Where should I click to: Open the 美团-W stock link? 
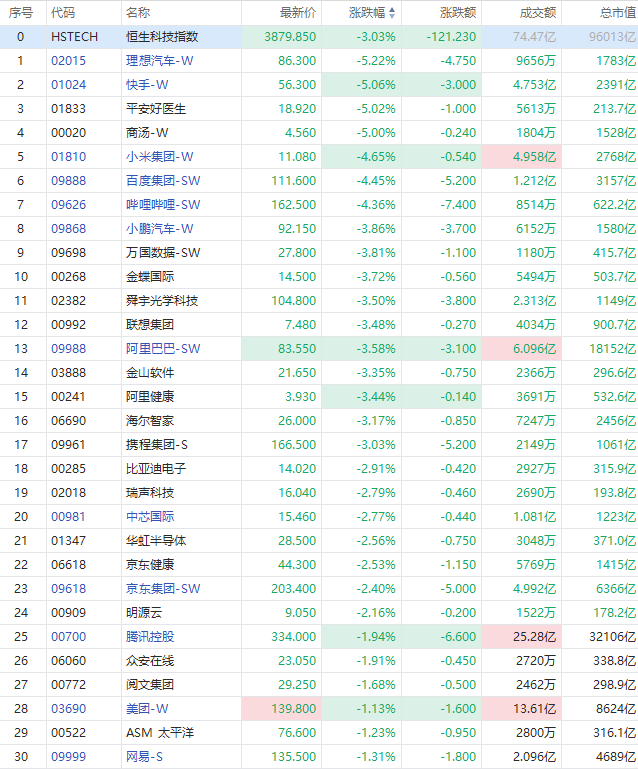[147, 710]
